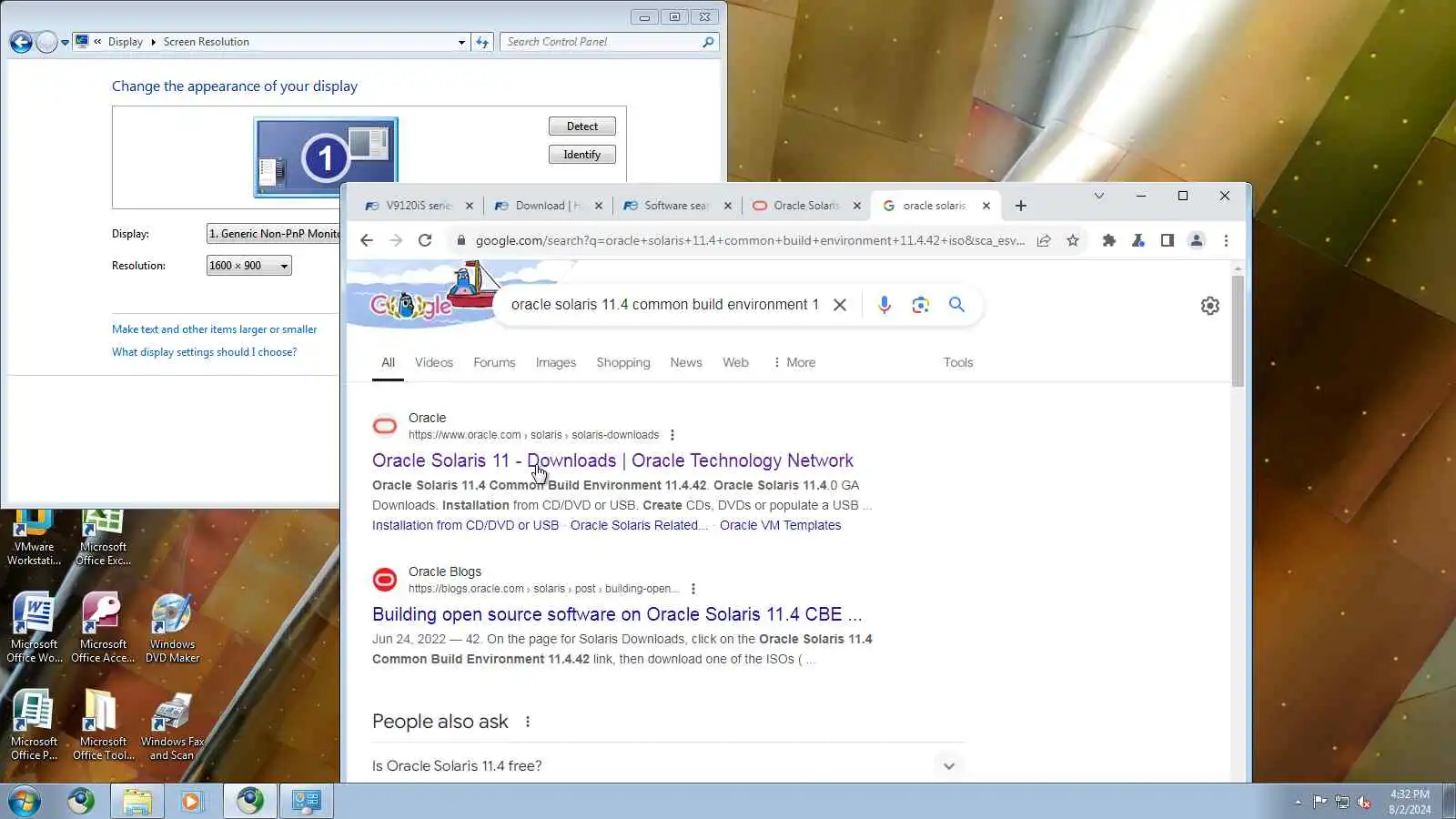The height and width of the screenshot is (819, 1456).
Task: Bookmark this page with the star icon
Action: click(1073, 240)
